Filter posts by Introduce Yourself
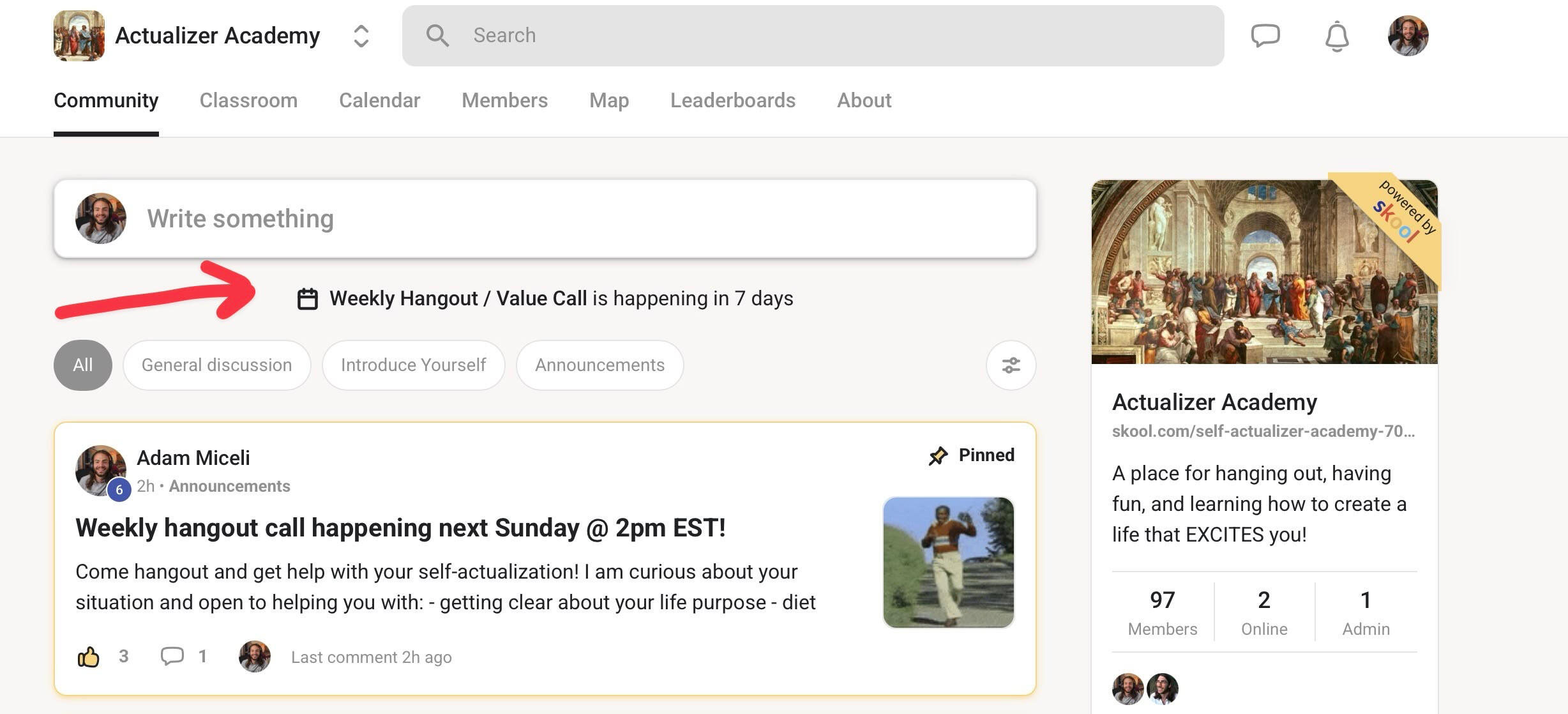The width and height of the screenshot is (1568, 714). tap(413, 365)
